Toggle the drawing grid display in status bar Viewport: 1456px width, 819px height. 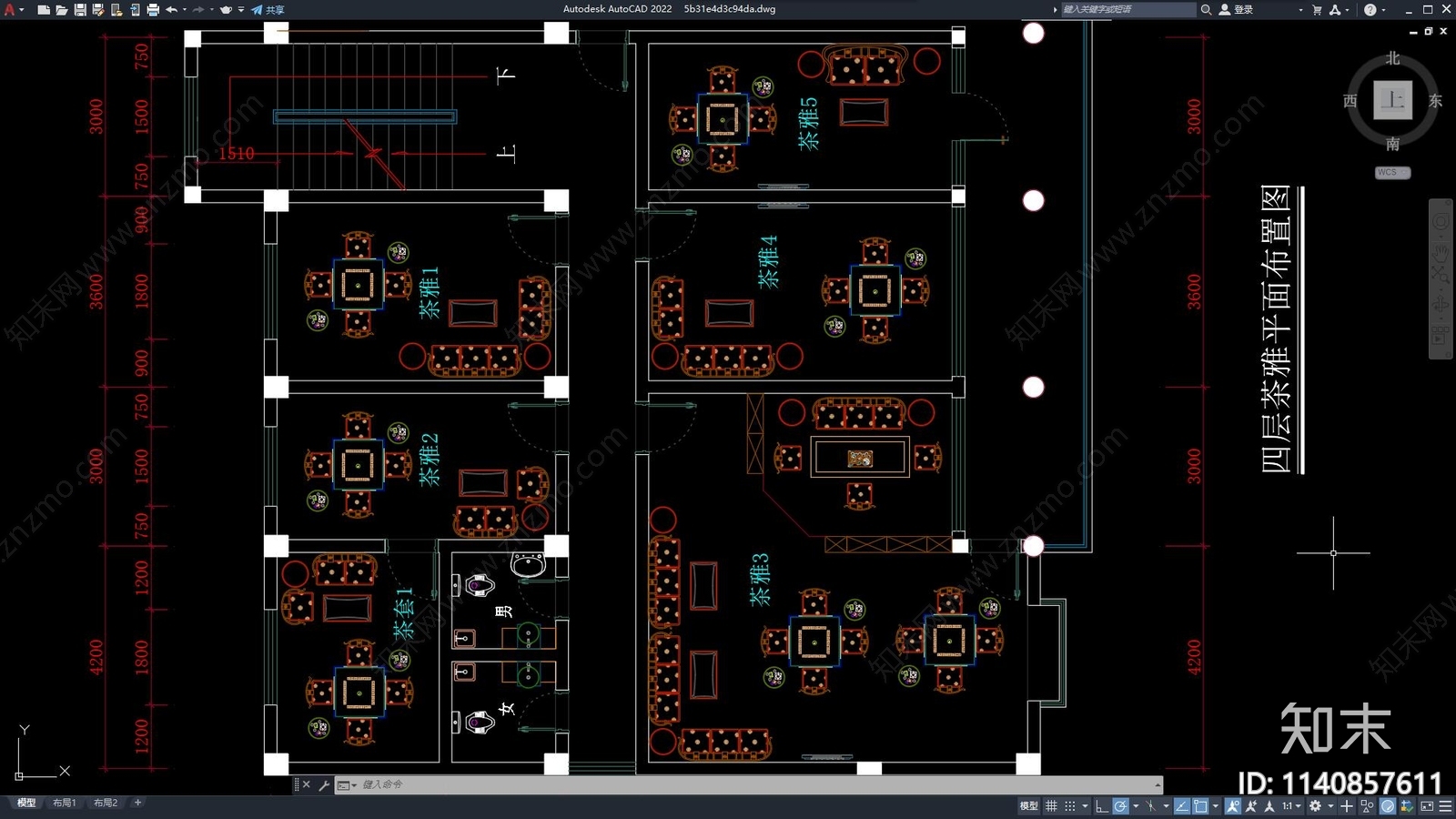(1051, 805)
